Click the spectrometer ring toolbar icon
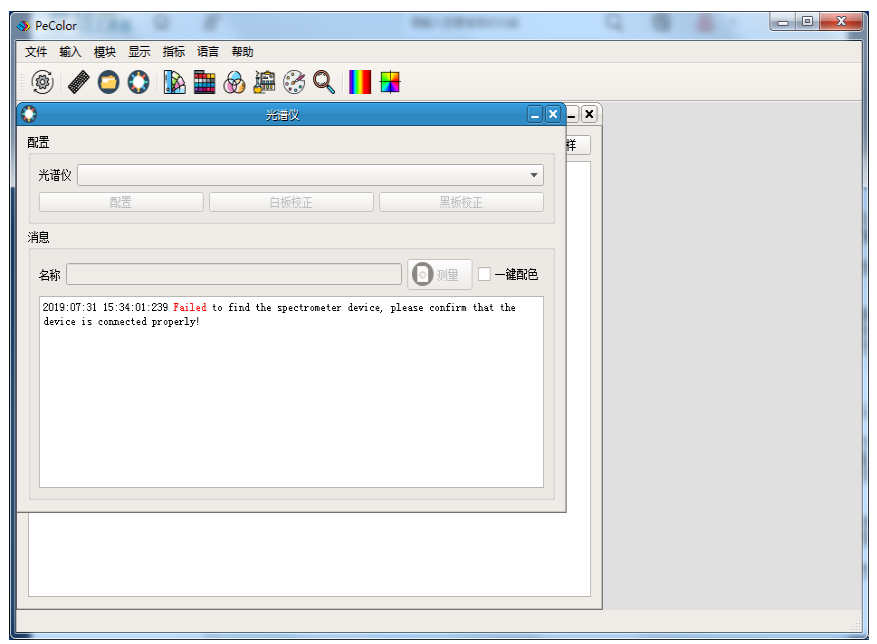 (138, 82)
